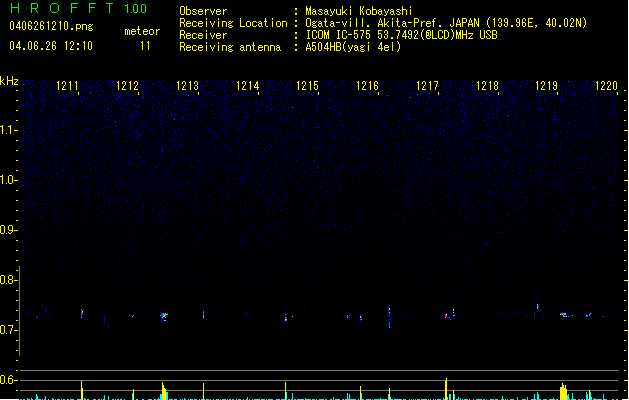Click the Receiver field label
This screenshot has width=629, height=400.
[203, 35]
